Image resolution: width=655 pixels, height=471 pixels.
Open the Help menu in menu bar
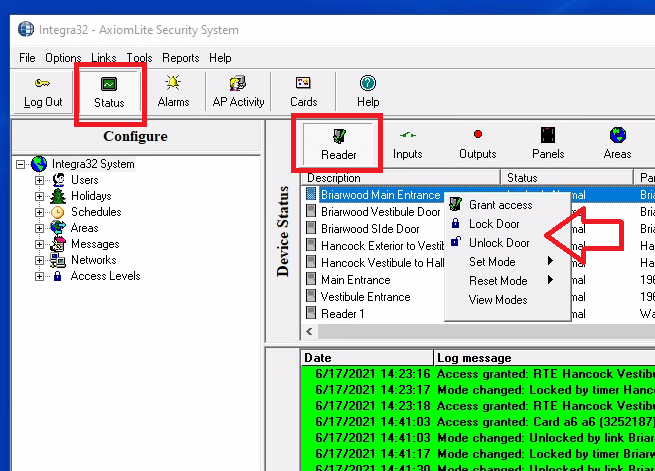click(x=220, y=58)
